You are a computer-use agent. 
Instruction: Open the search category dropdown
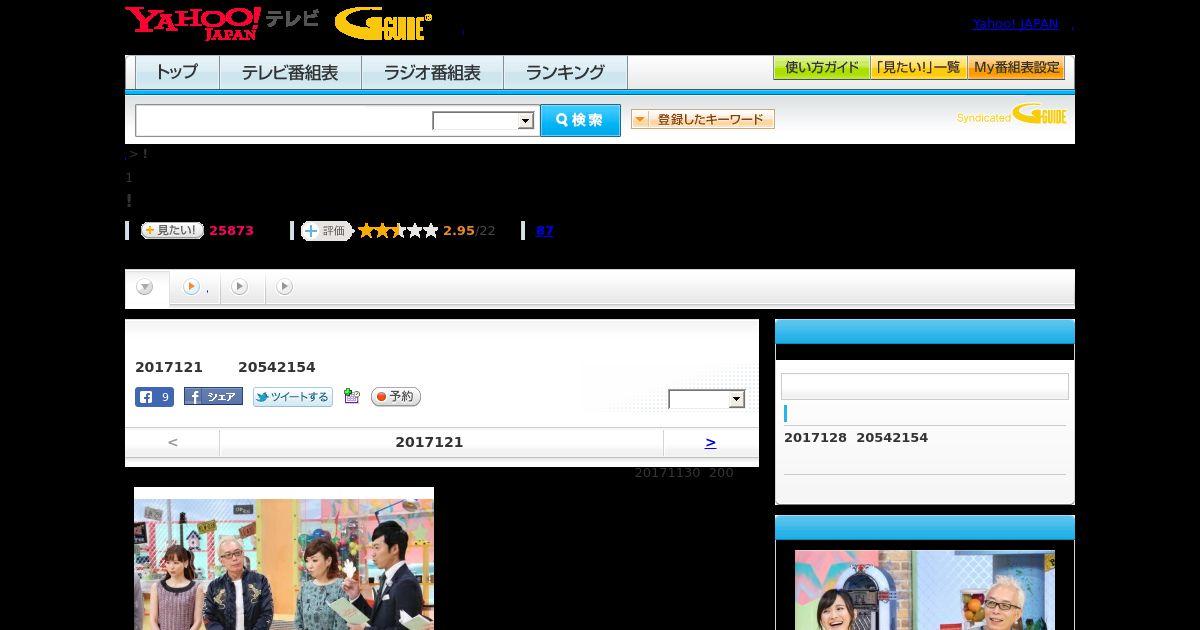(483, 121)
